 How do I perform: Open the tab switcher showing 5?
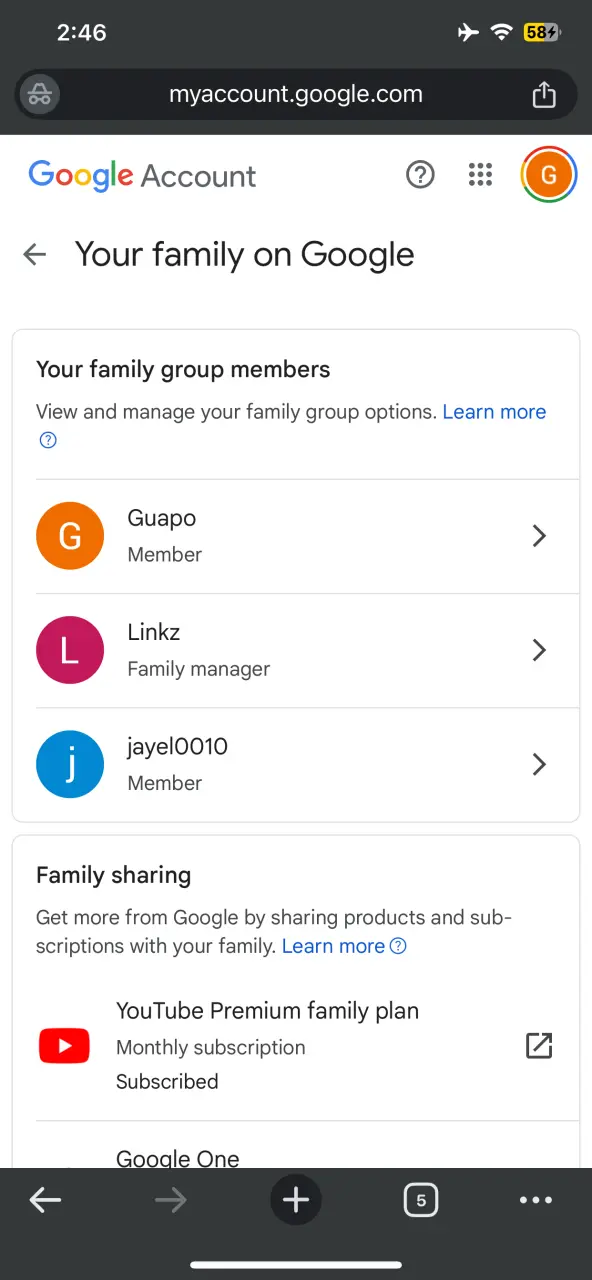[x=421, y=1200]
